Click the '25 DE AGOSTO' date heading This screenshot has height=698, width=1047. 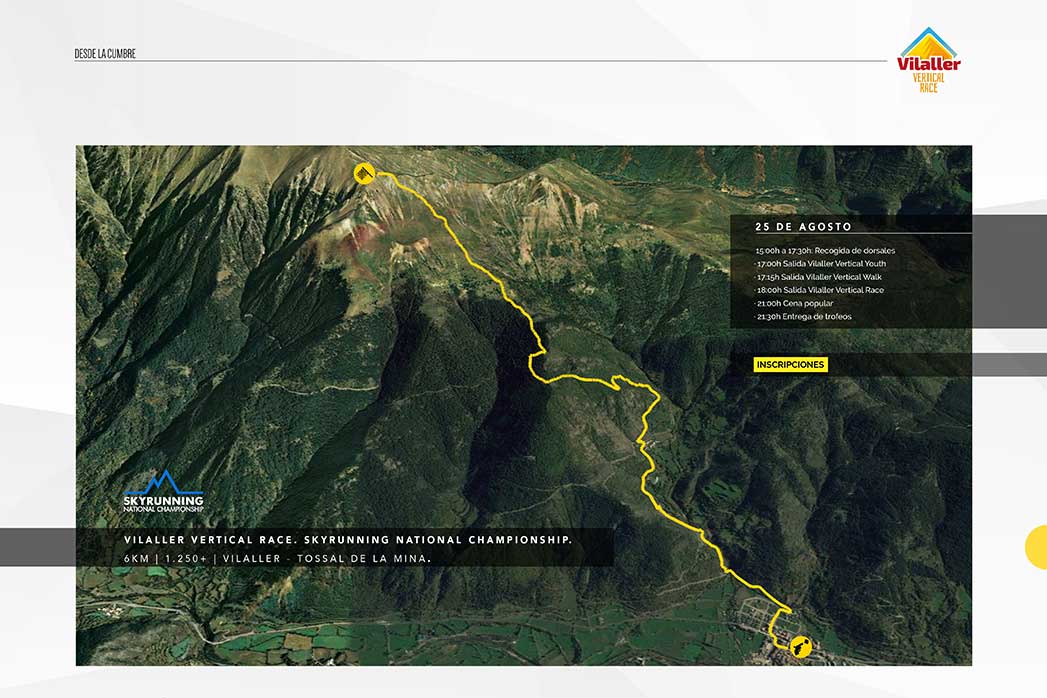pyautogui.click(x=804, y=227)
